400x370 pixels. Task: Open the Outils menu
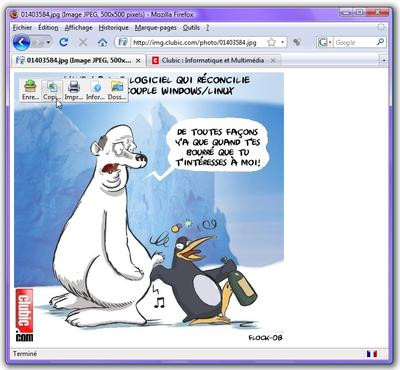[191, 28]
